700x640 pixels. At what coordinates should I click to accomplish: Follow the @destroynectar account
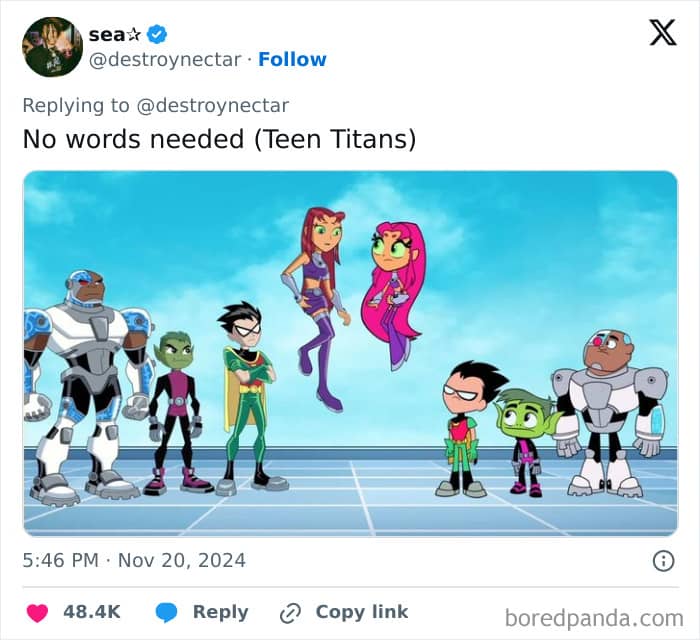pyautogui.click(x=292, y=59)
